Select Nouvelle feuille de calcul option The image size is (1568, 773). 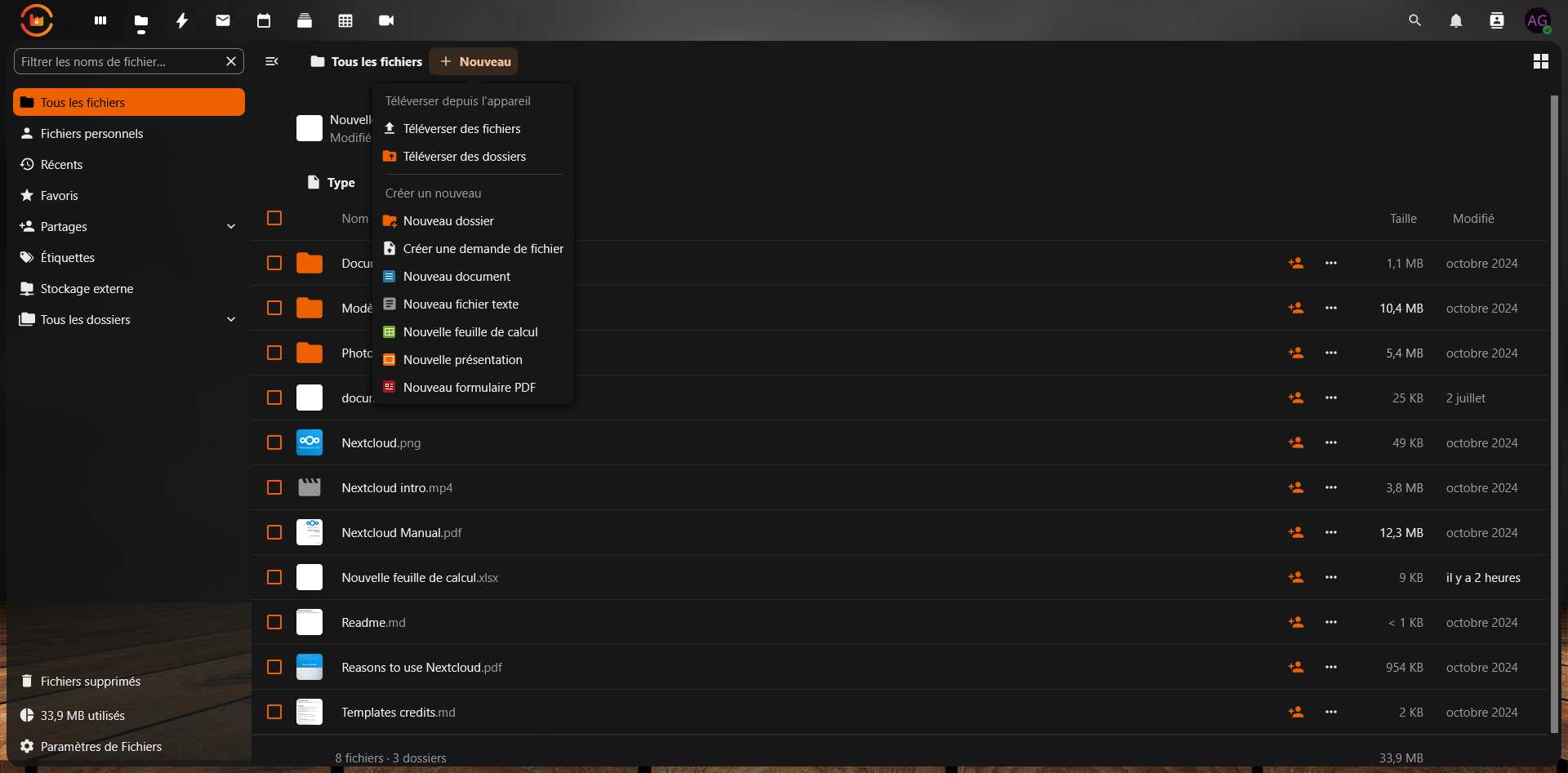point(470,332)
